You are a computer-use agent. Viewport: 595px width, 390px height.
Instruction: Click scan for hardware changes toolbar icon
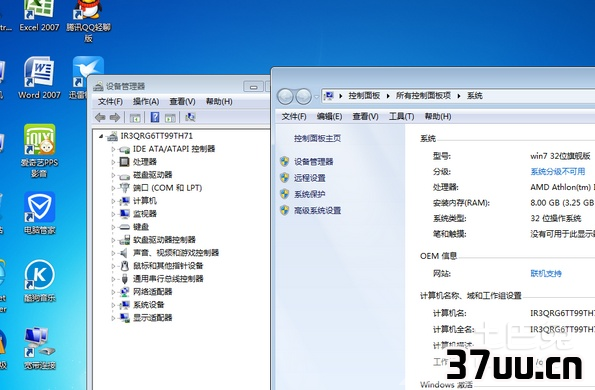click(x=190, y=117)
